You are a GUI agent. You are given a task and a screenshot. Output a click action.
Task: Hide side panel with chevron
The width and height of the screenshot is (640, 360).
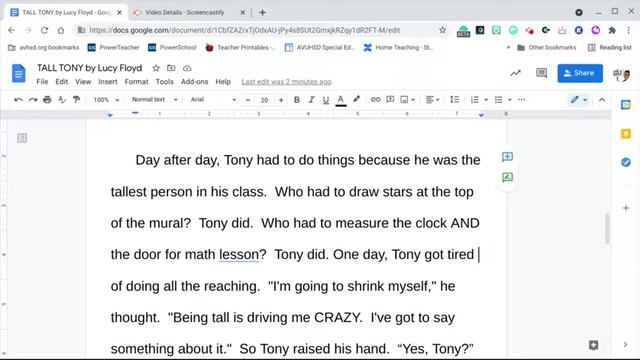625,344
